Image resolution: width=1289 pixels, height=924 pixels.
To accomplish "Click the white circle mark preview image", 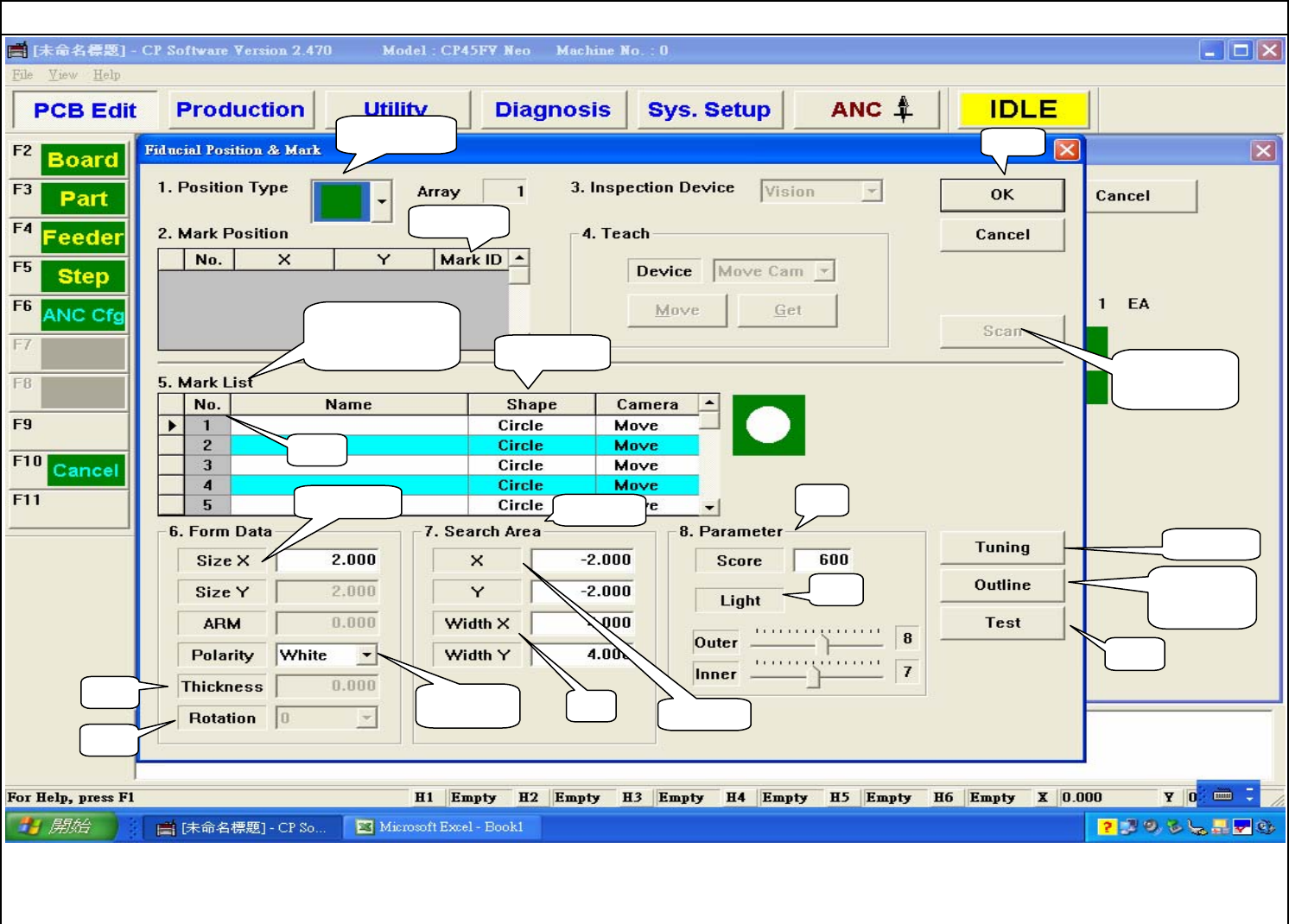I will click(x=768, y=425).
